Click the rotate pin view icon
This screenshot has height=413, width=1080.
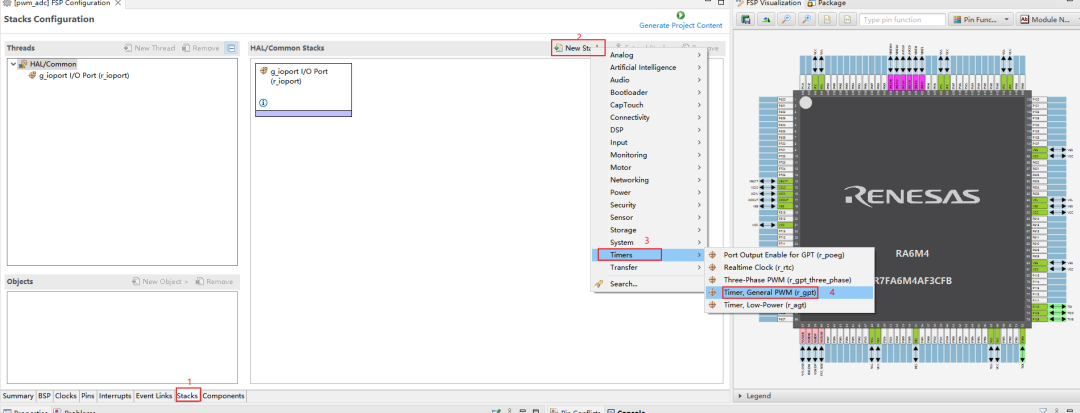click(x=766, y=20)
